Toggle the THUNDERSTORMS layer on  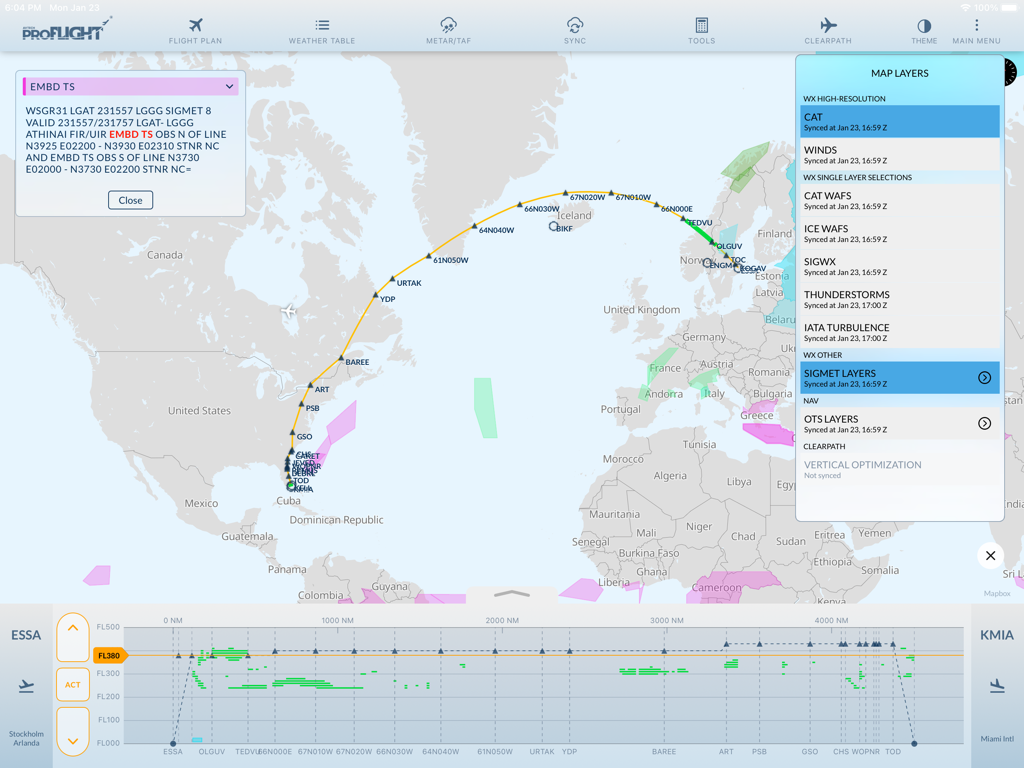pos(893,299)
